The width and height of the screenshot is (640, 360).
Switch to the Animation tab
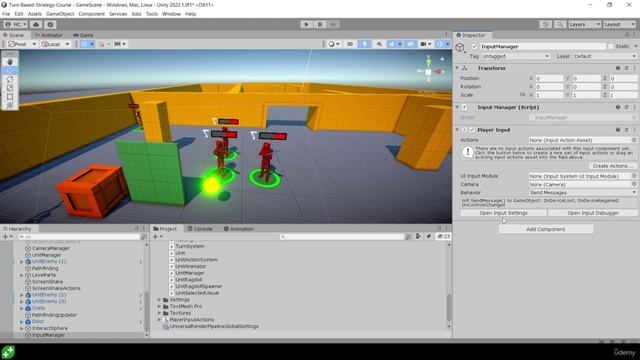[239, 229]
